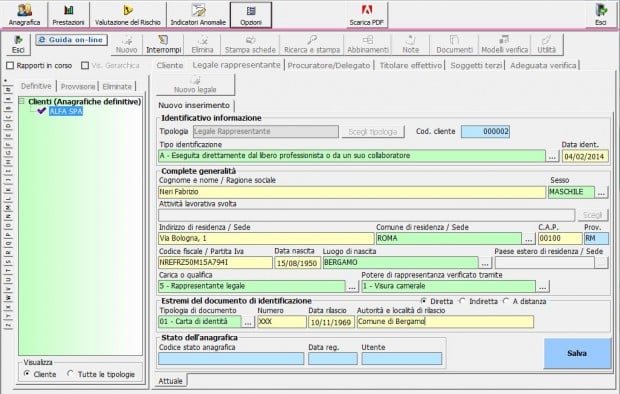Click the Interrompi toolbar icon
This screenshot has height=394, width=620.
pyautogui.click(x=163, y=44)
